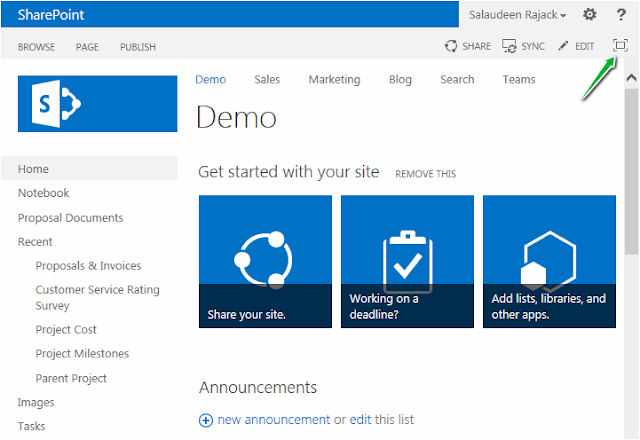Screen dimensions: 640x440
Task: Click the new announcement link
Action: tap(273, 420)
